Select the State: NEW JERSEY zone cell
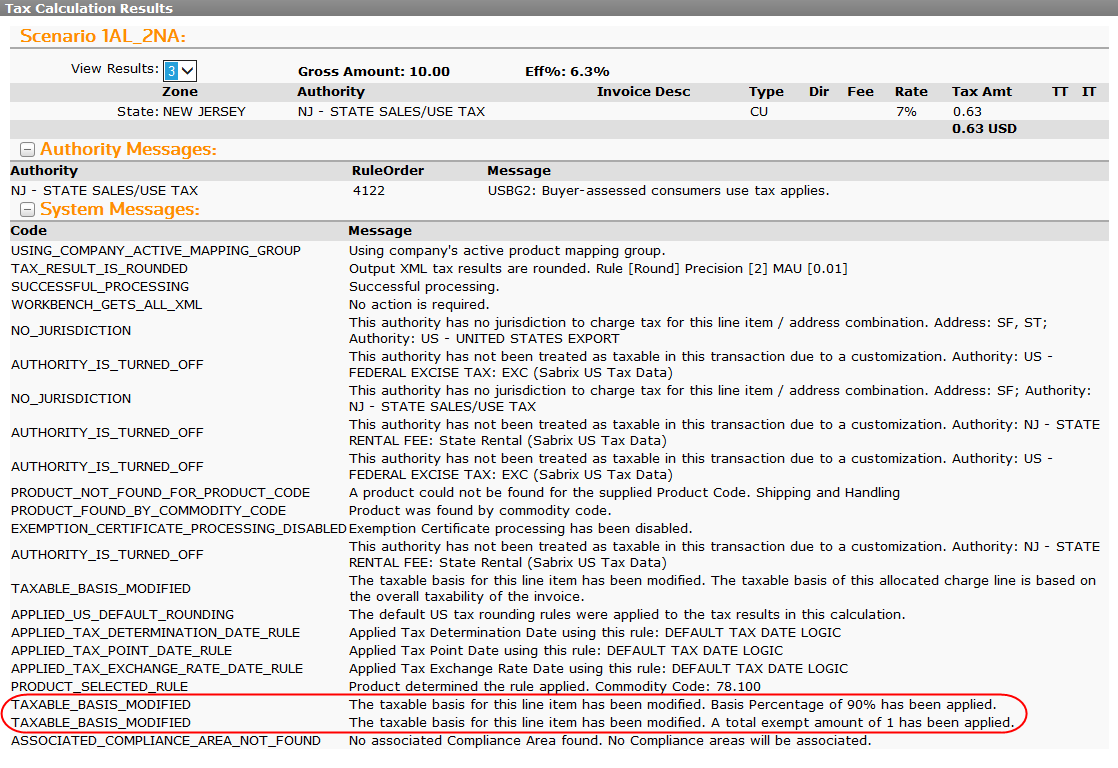Image resolution: width=1118 pixels, height=768 pixels. click(181, 112)
